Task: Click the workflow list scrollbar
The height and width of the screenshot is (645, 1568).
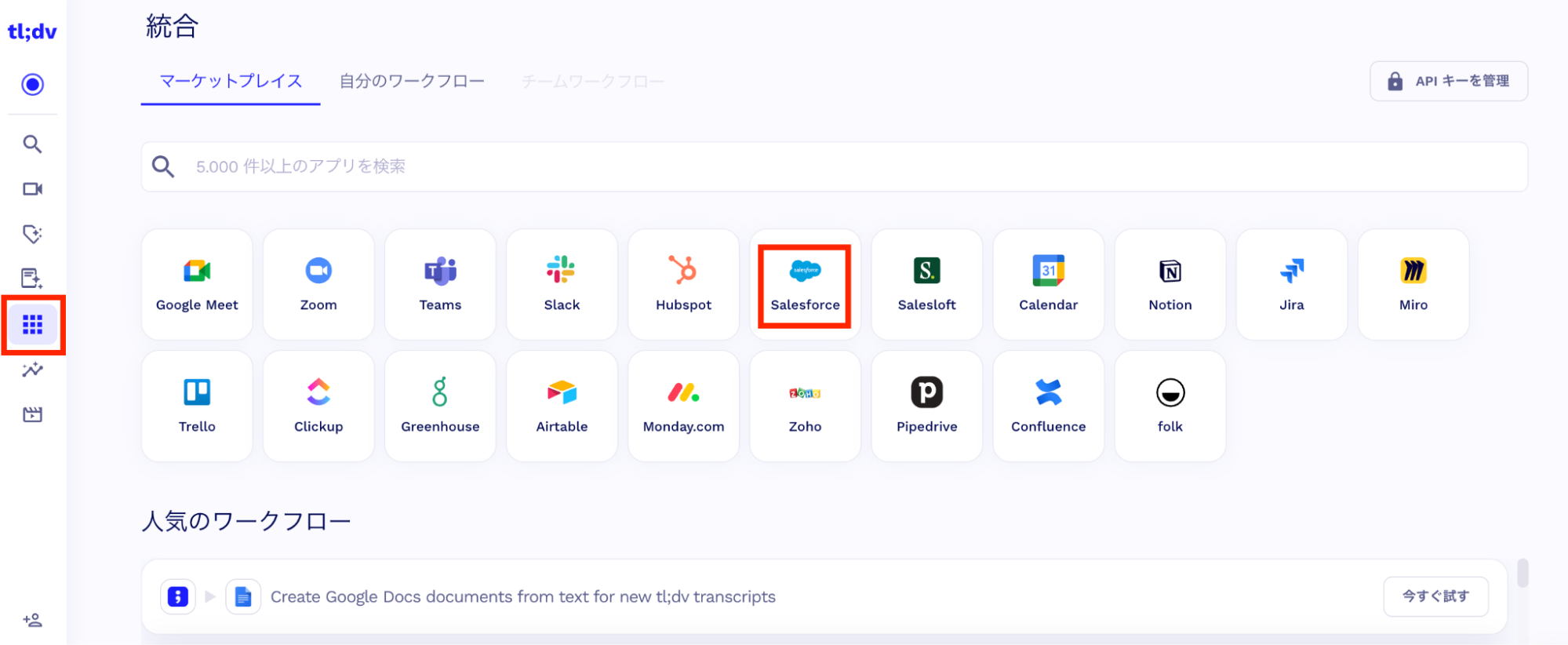Action: (1523, 574)
